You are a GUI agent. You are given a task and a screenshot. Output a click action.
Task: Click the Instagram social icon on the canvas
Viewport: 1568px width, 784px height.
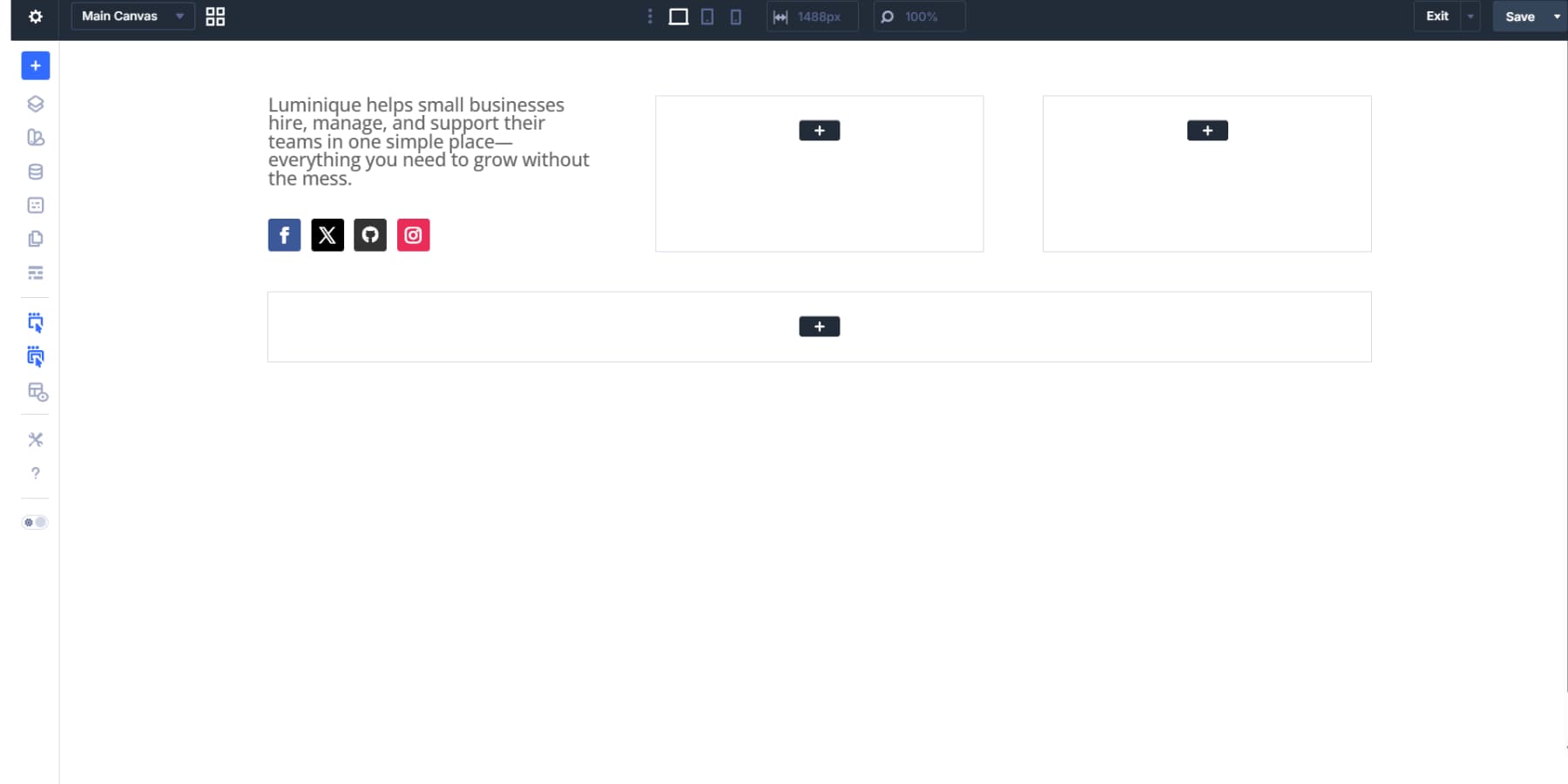pos(413,234)
